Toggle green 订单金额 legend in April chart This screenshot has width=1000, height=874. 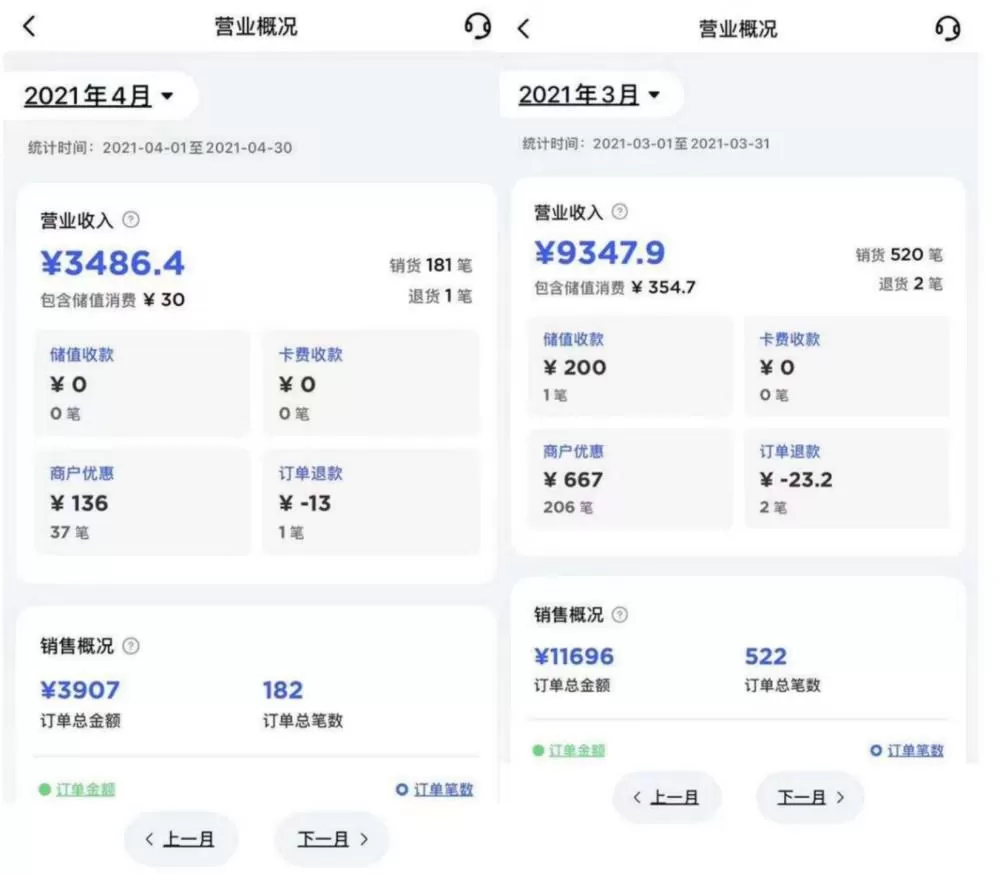click(77, 790)
